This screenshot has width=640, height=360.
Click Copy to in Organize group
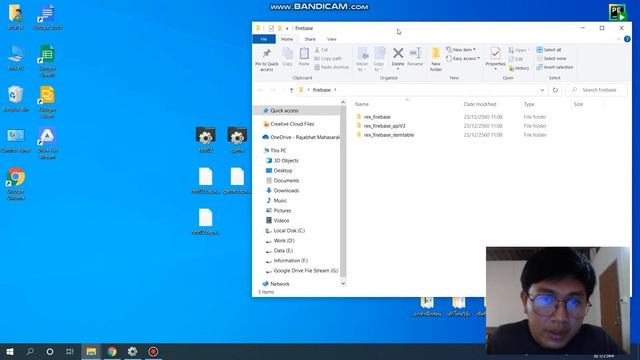[x=379, y=60]
